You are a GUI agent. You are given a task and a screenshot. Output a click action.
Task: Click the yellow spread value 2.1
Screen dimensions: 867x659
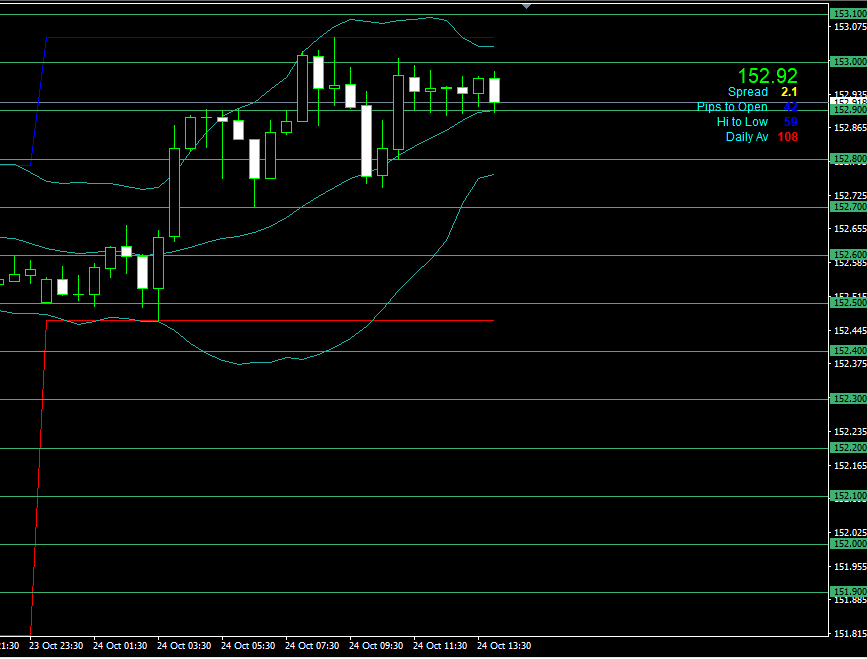[x=789, y=92]
